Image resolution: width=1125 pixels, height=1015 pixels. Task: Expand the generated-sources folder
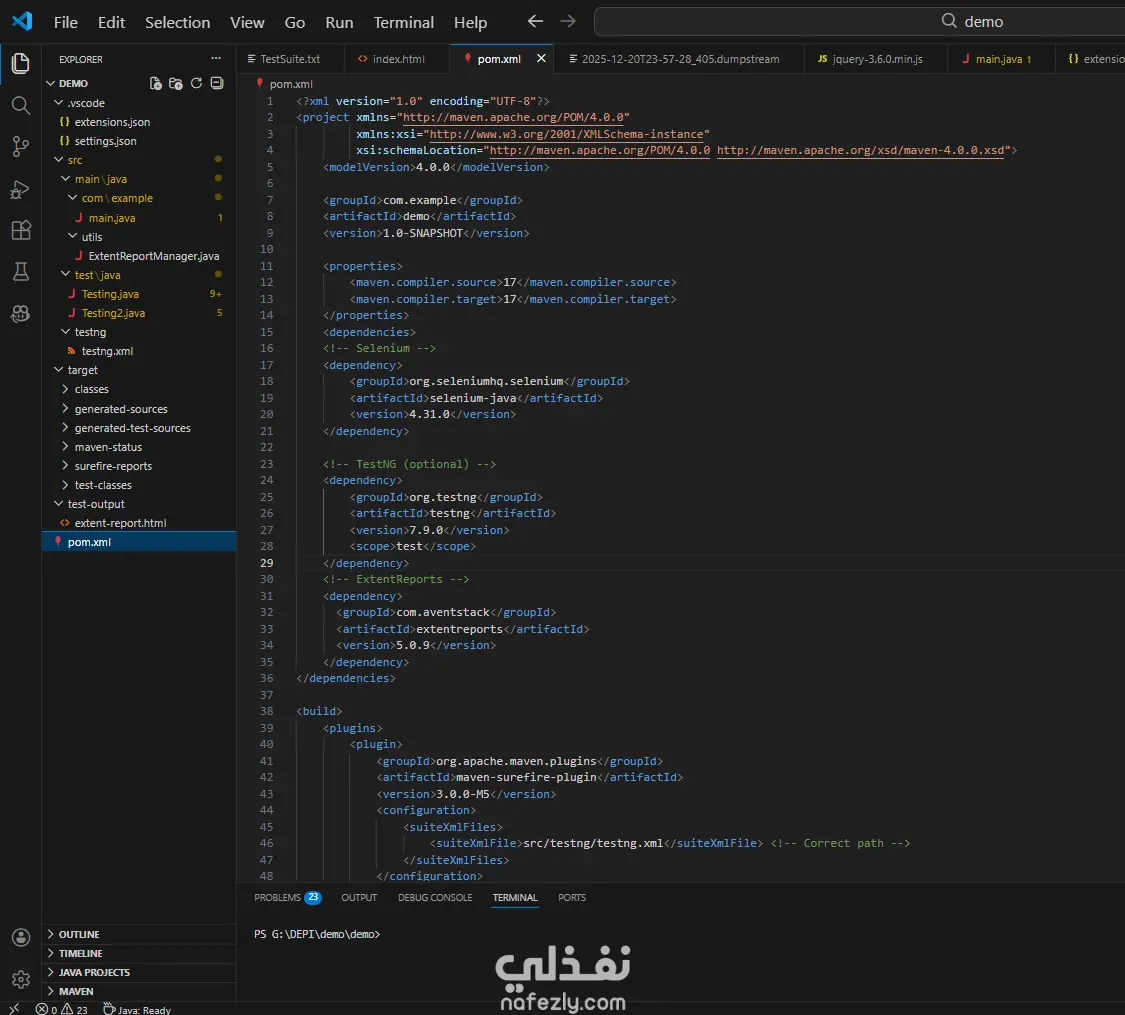65,408
